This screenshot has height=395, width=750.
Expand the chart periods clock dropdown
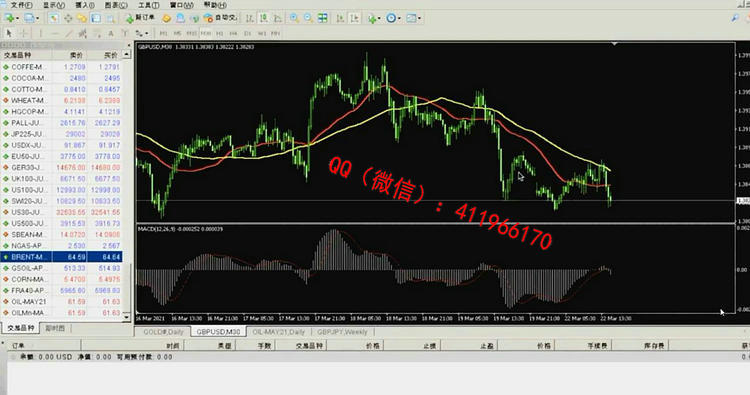point(399,18)
